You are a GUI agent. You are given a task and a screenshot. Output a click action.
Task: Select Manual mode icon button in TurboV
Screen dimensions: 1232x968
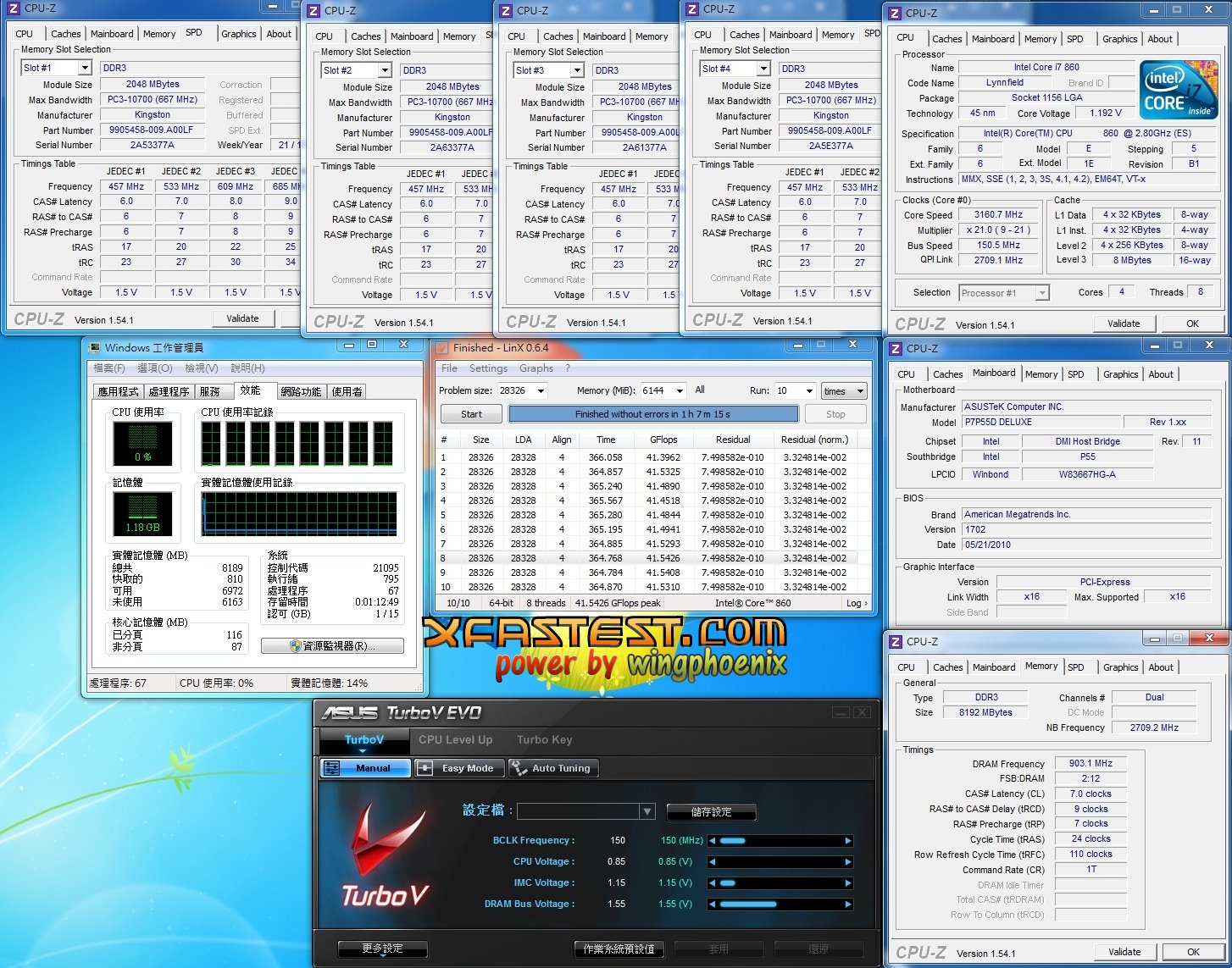click(365, 768)
